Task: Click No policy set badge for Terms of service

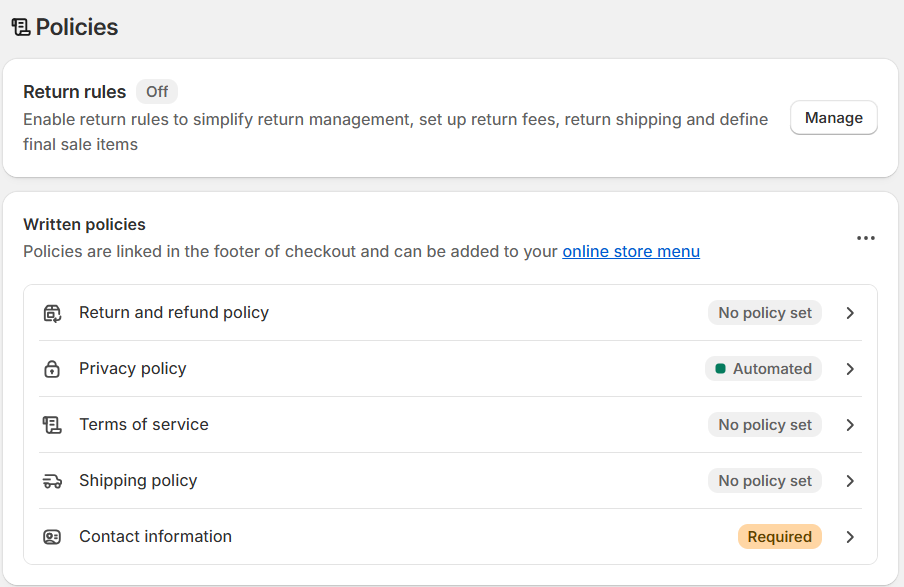Action: [764, 424]
